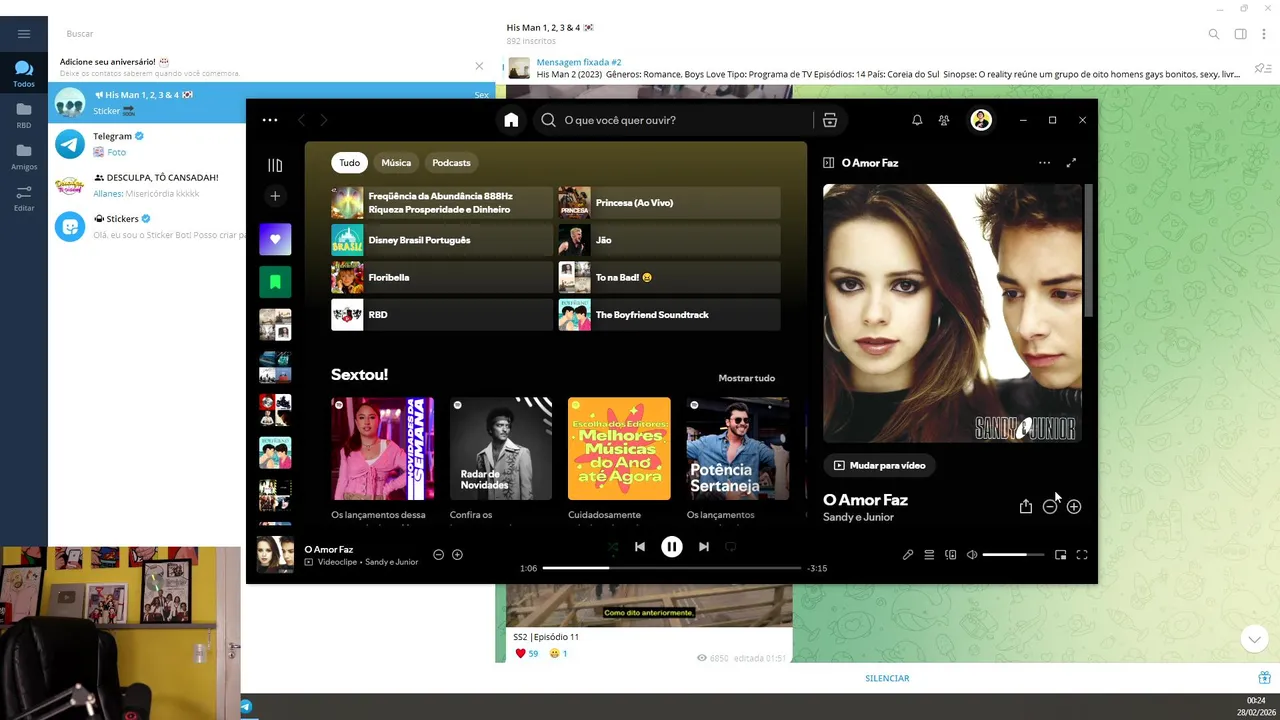Collapse the Now Playing side panel icon

click(828, 163)
